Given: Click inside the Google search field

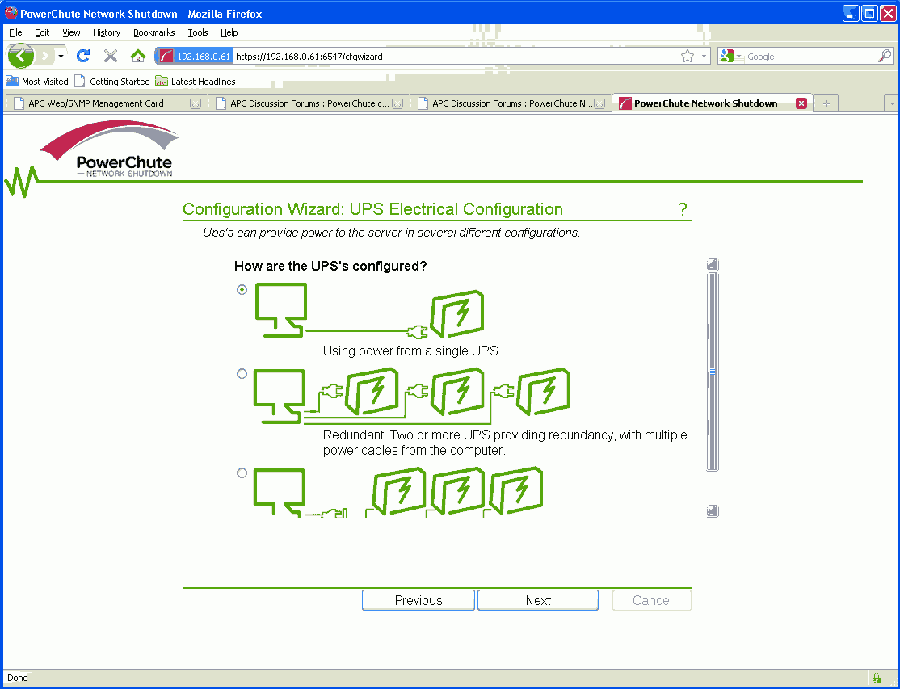Looking at the screenshot, I should click(x=810, y=57).
